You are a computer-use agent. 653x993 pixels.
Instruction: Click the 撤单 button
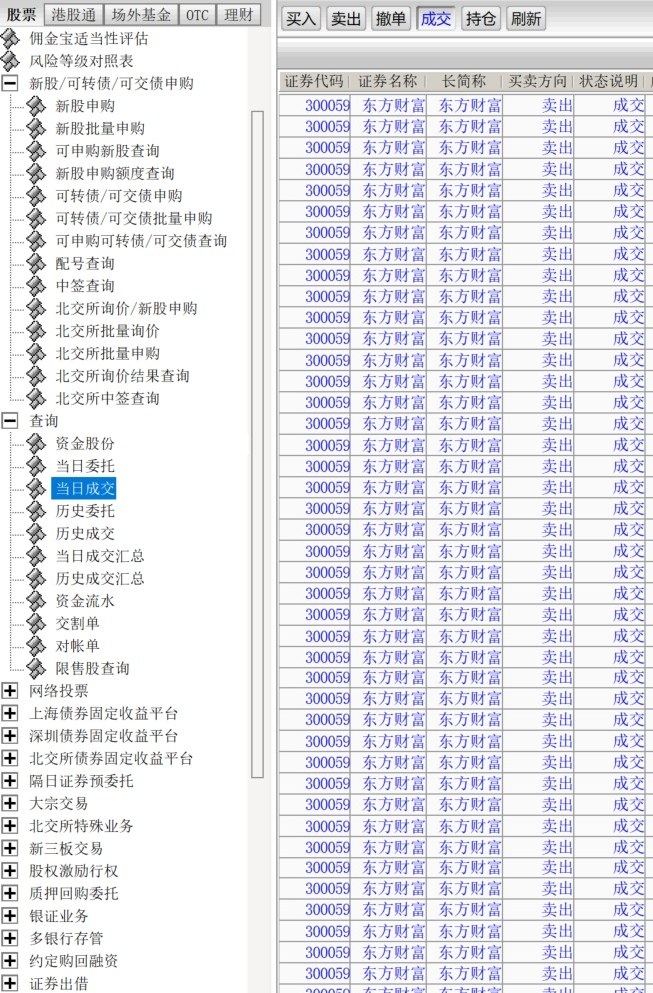tap(391, 18)
